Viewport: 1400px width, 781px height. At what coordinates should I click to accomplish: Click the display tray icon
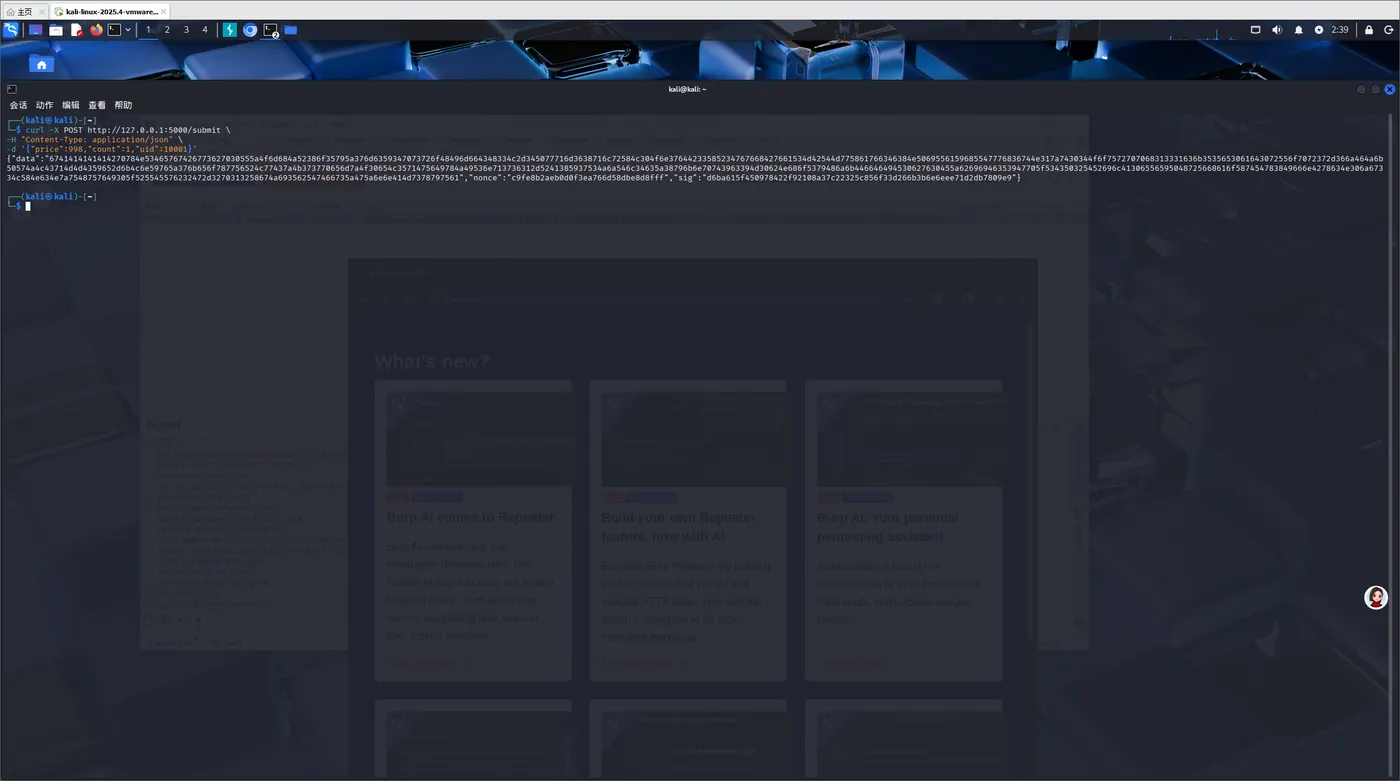(1256, 30)
